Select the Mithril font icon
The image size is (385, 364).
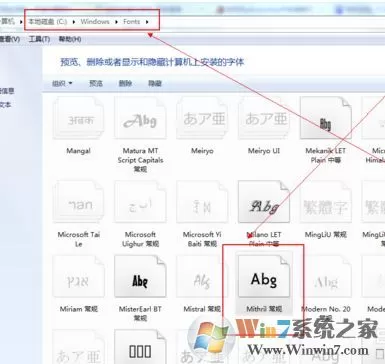[264, 276]
